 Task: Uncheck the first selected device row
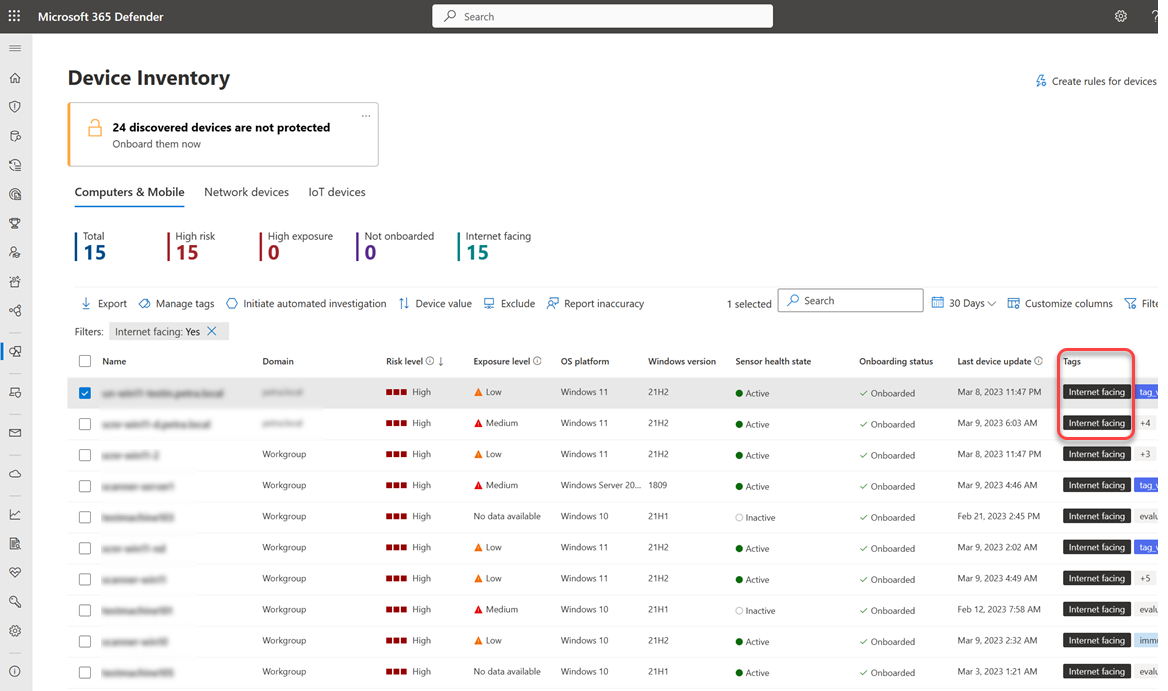[85, 393]
